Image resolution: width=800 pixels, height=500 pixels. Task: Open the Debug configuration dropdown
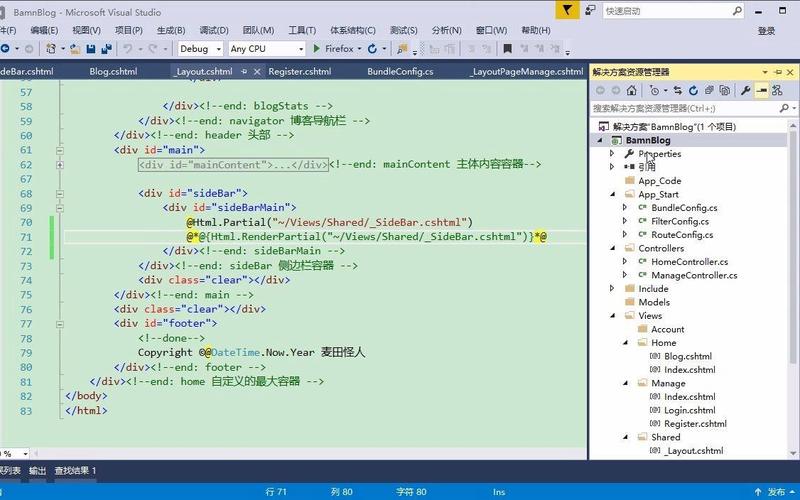[219, 49]
